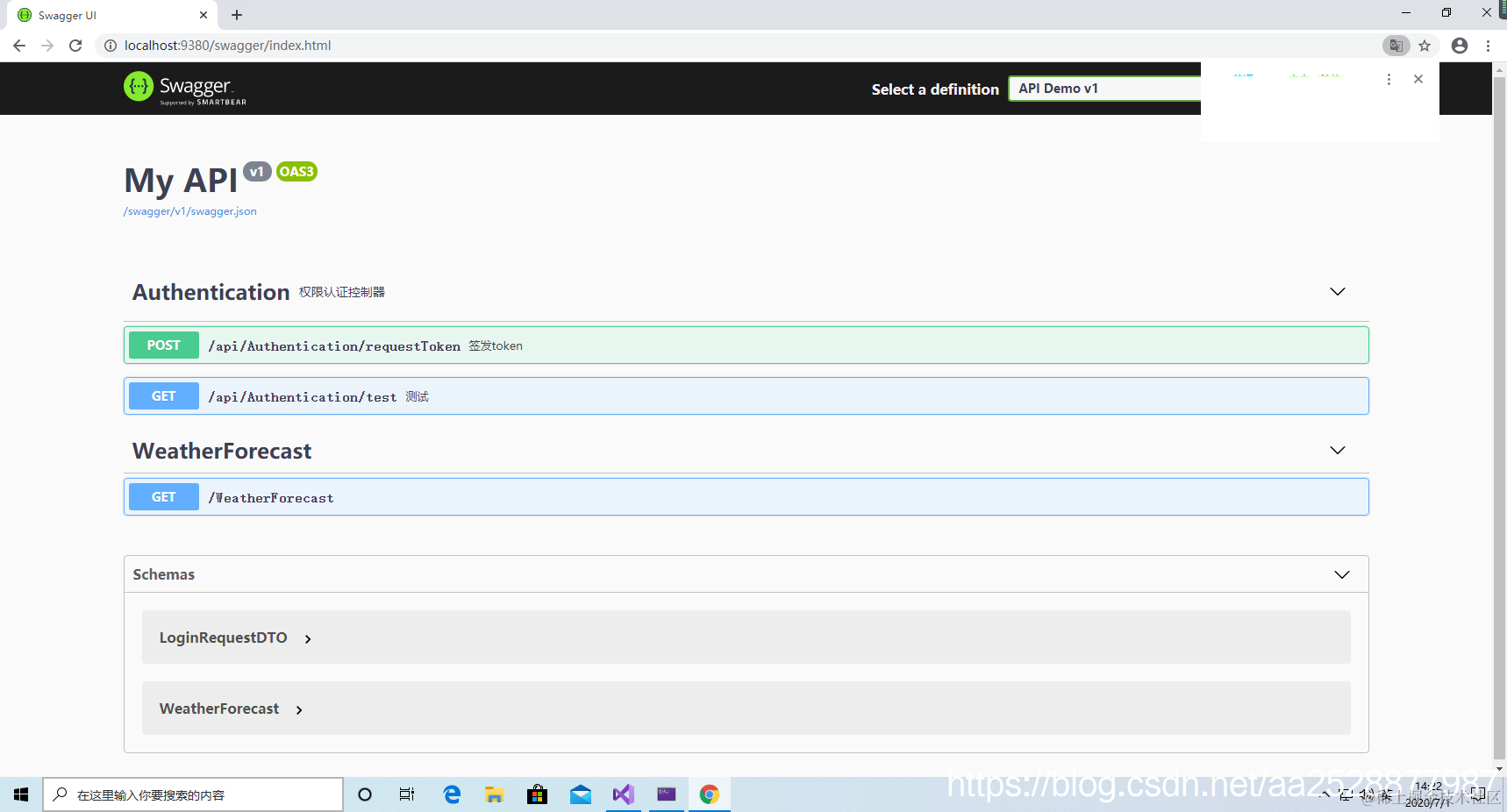Open Task View on the taskbar

407,794
